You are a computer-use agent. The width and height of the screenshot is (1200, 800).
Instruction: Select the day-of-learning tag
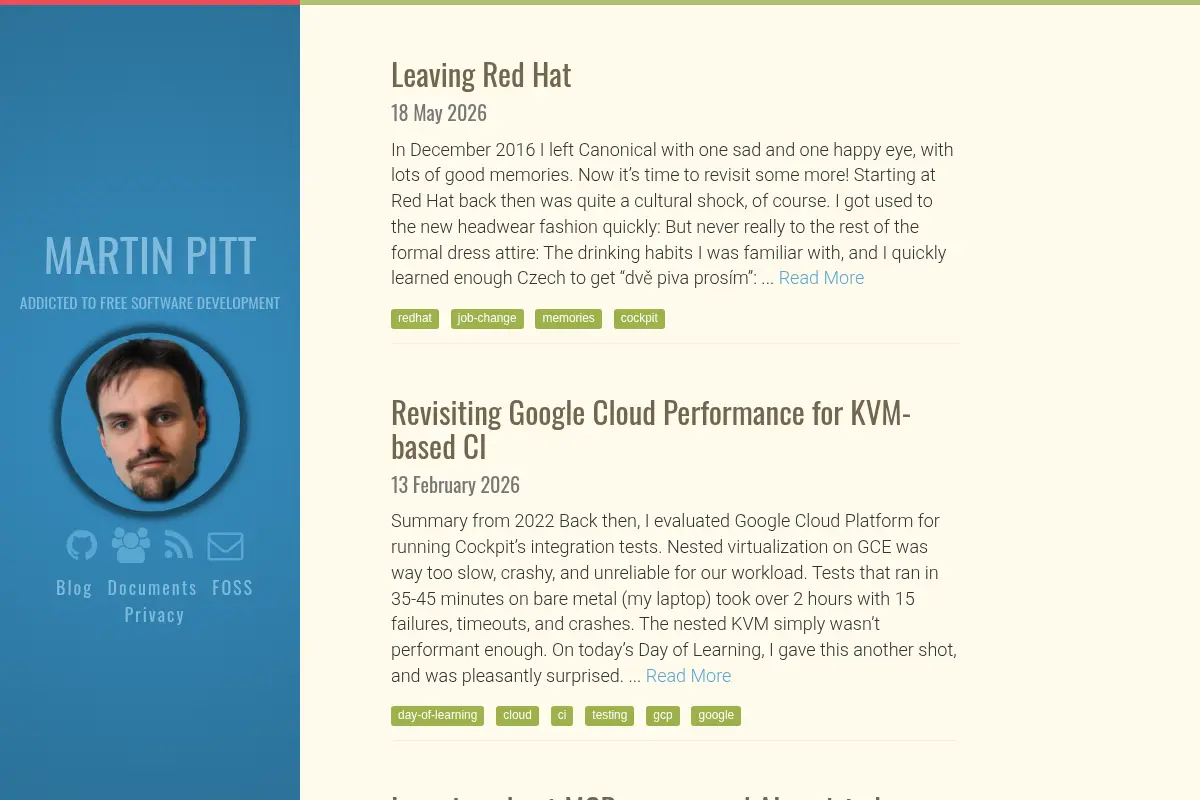click(x=437, y=716)
